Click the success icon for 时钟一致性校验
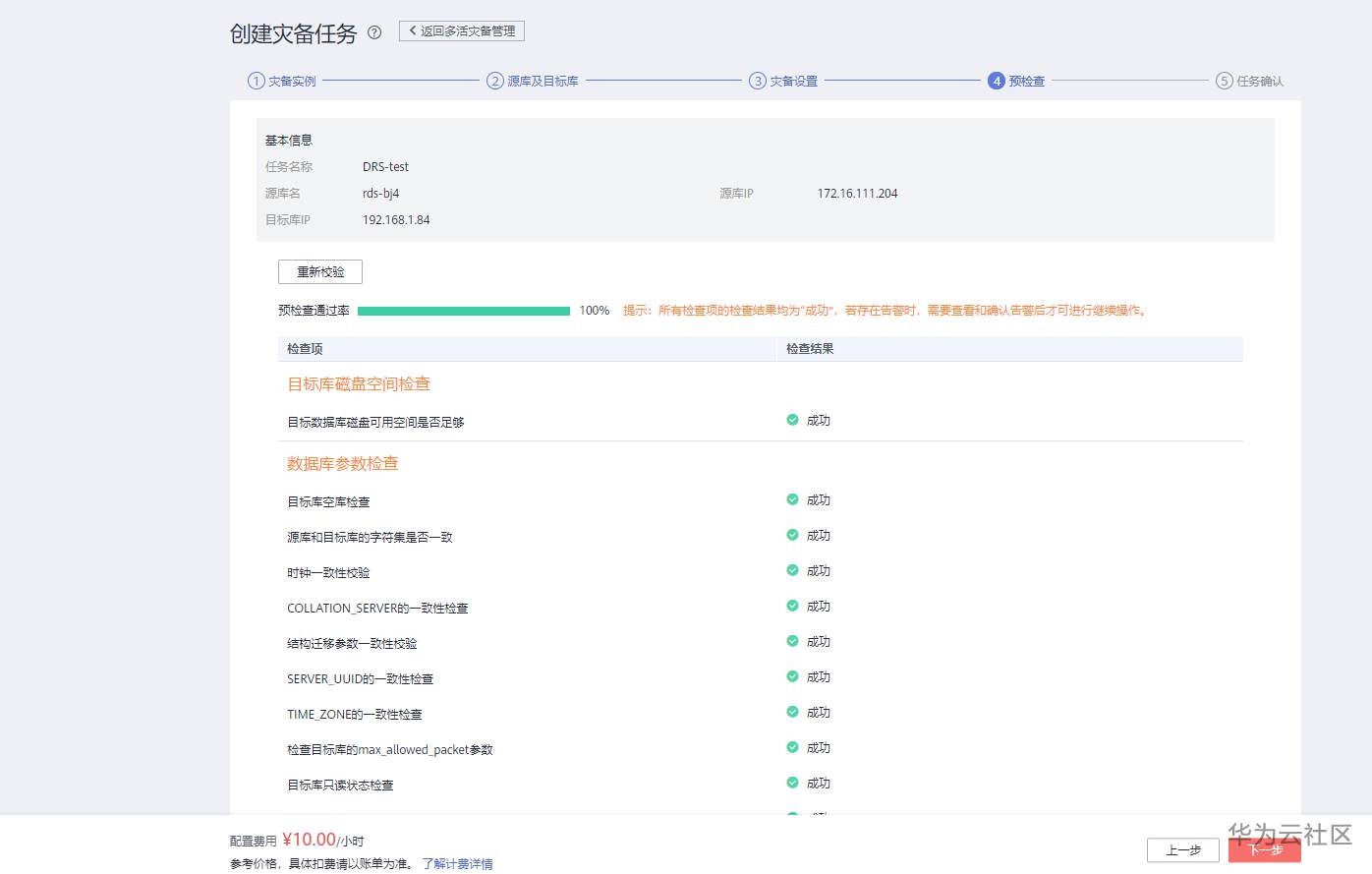Image resolution: width=1372 pixels, height=874 pixels. point(792,570)
